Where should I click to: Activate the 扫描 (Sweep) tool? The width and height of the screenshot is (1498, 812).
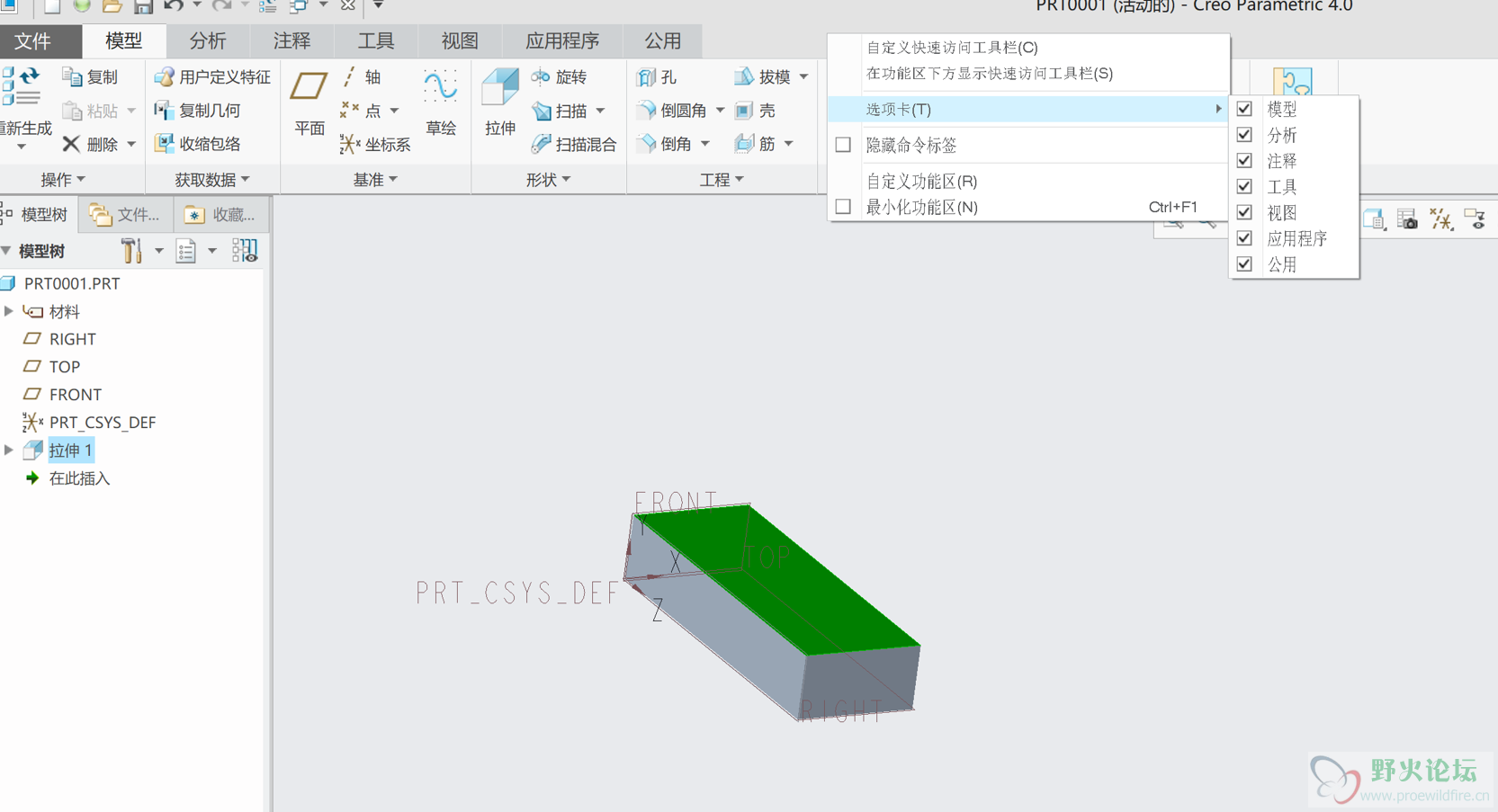(x=560, y=111)
